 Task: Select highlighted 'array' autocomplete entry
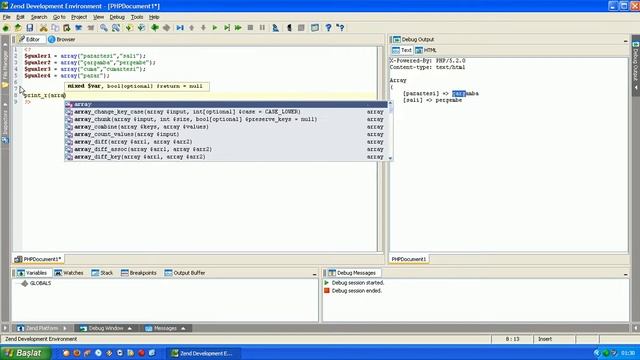tap(226, 104)
